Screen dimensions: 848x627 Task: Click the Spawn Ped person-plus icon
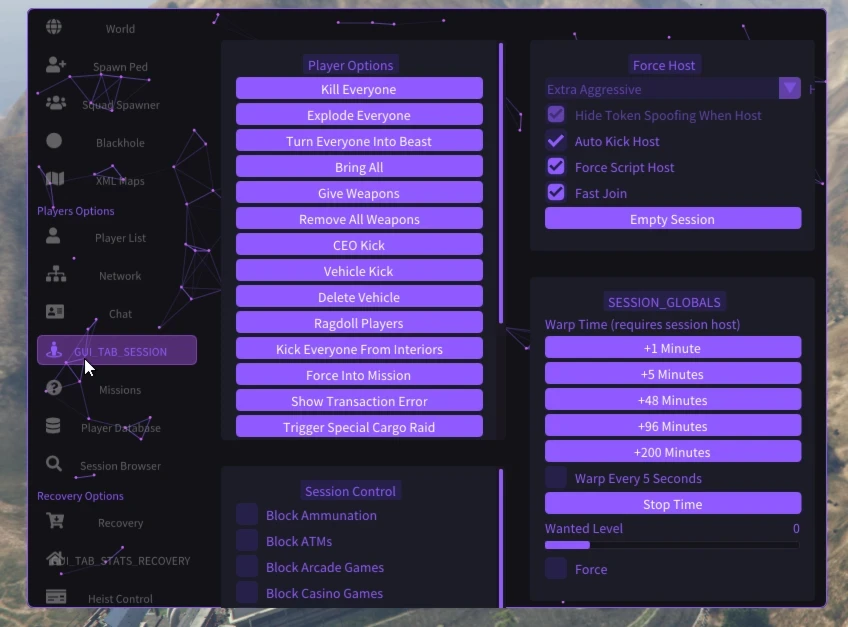tap(55, 65)
